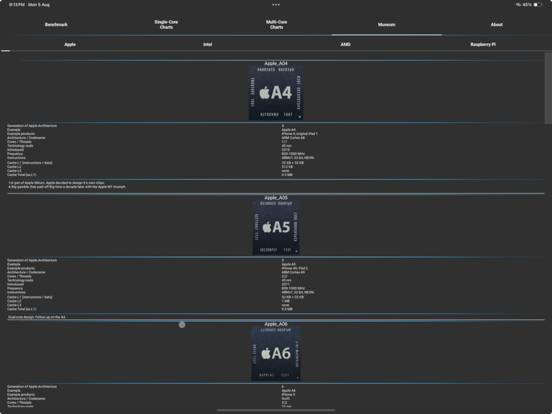Click 'iPhone 5' value under A6

pyautogui.click(x=288, y=395)
